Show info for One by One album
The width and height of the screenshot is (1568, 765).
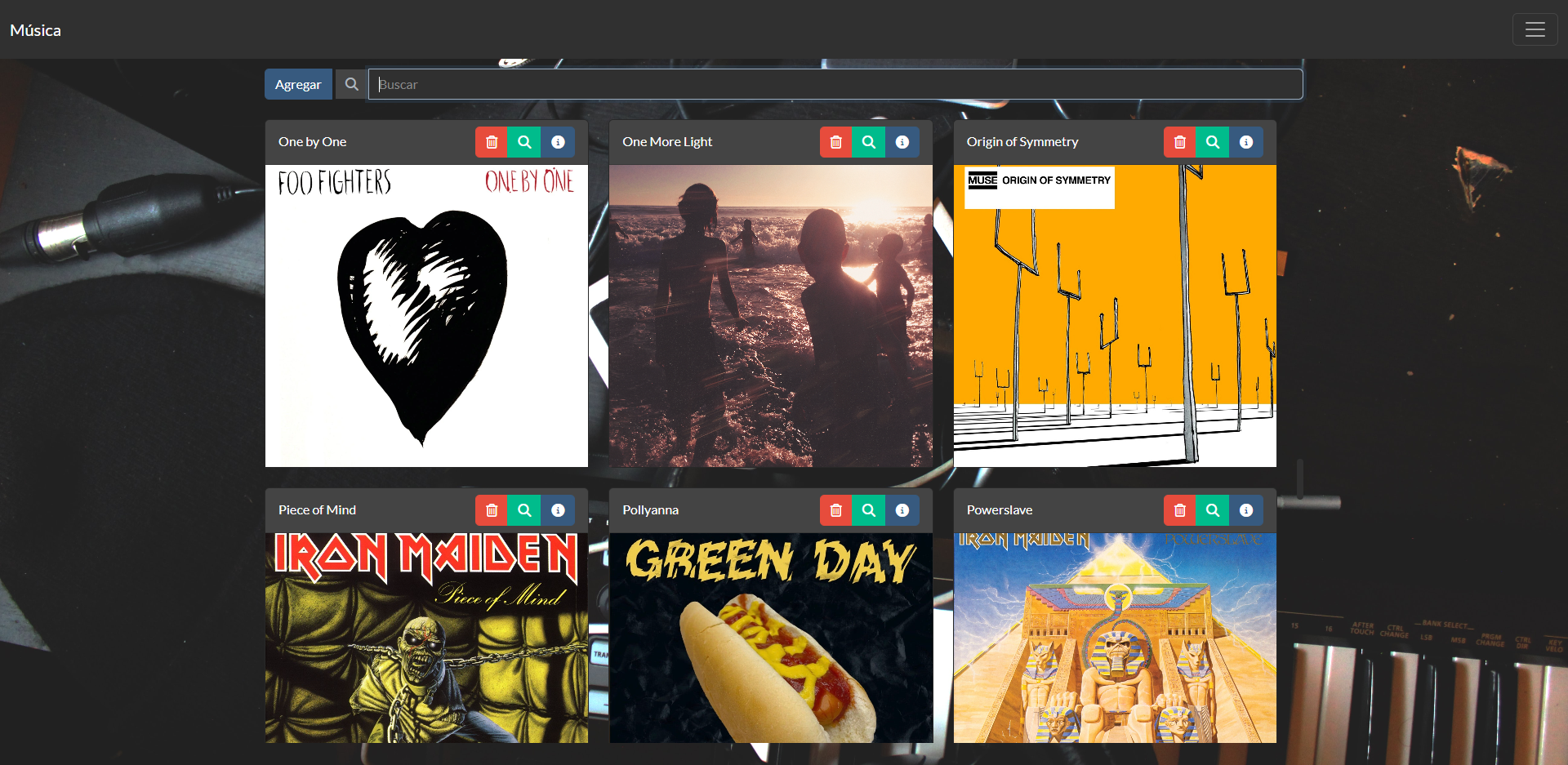point(558,142)
